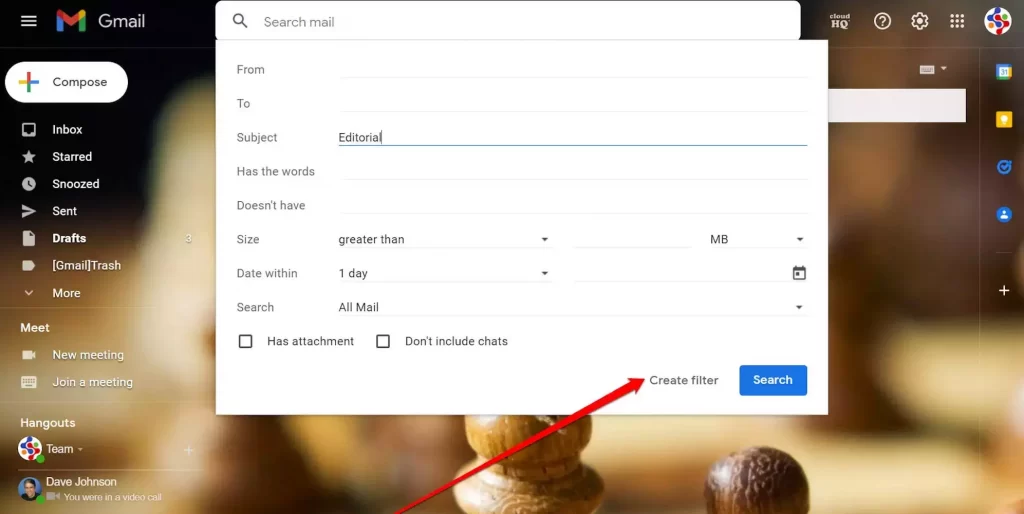Open the date picker calendar icon
This screenshot has width=1024, height=514.
[799, 273]
